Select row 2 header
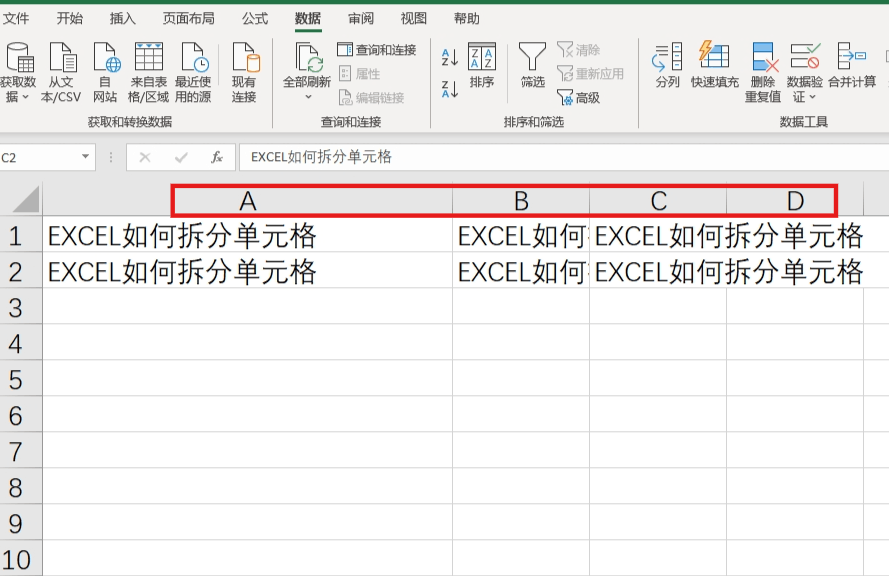The height and width of the screenshot is (576, 889). [20, 272]
